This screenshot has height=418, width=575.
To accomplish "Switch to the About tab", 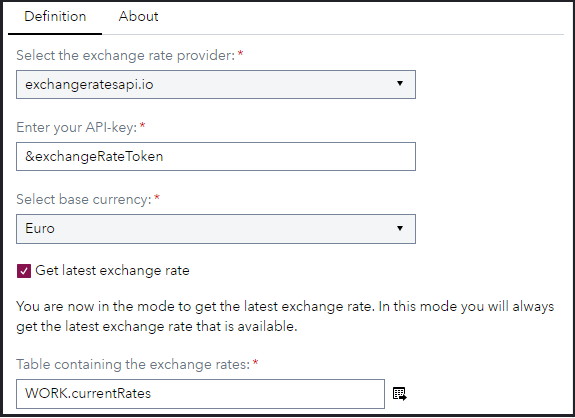I will click(x=138, y=16).
